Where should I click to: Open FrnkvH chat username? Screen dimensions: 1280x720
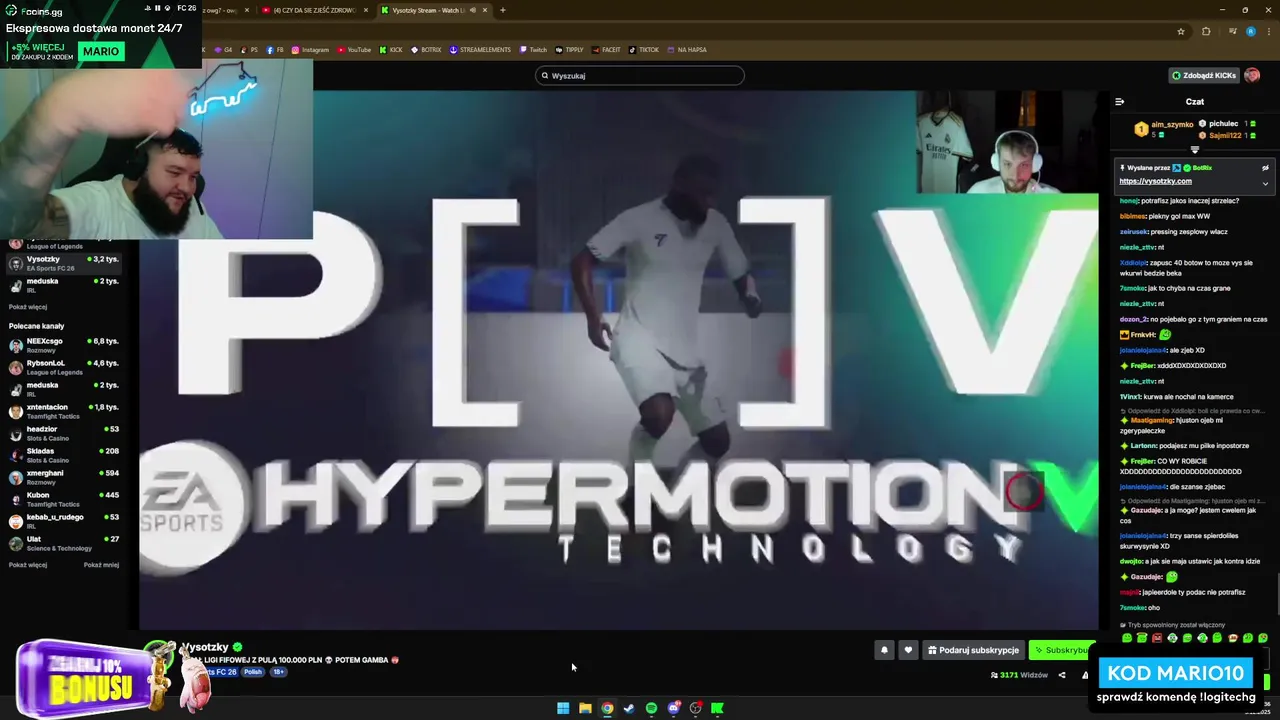tap(1143, 335)
